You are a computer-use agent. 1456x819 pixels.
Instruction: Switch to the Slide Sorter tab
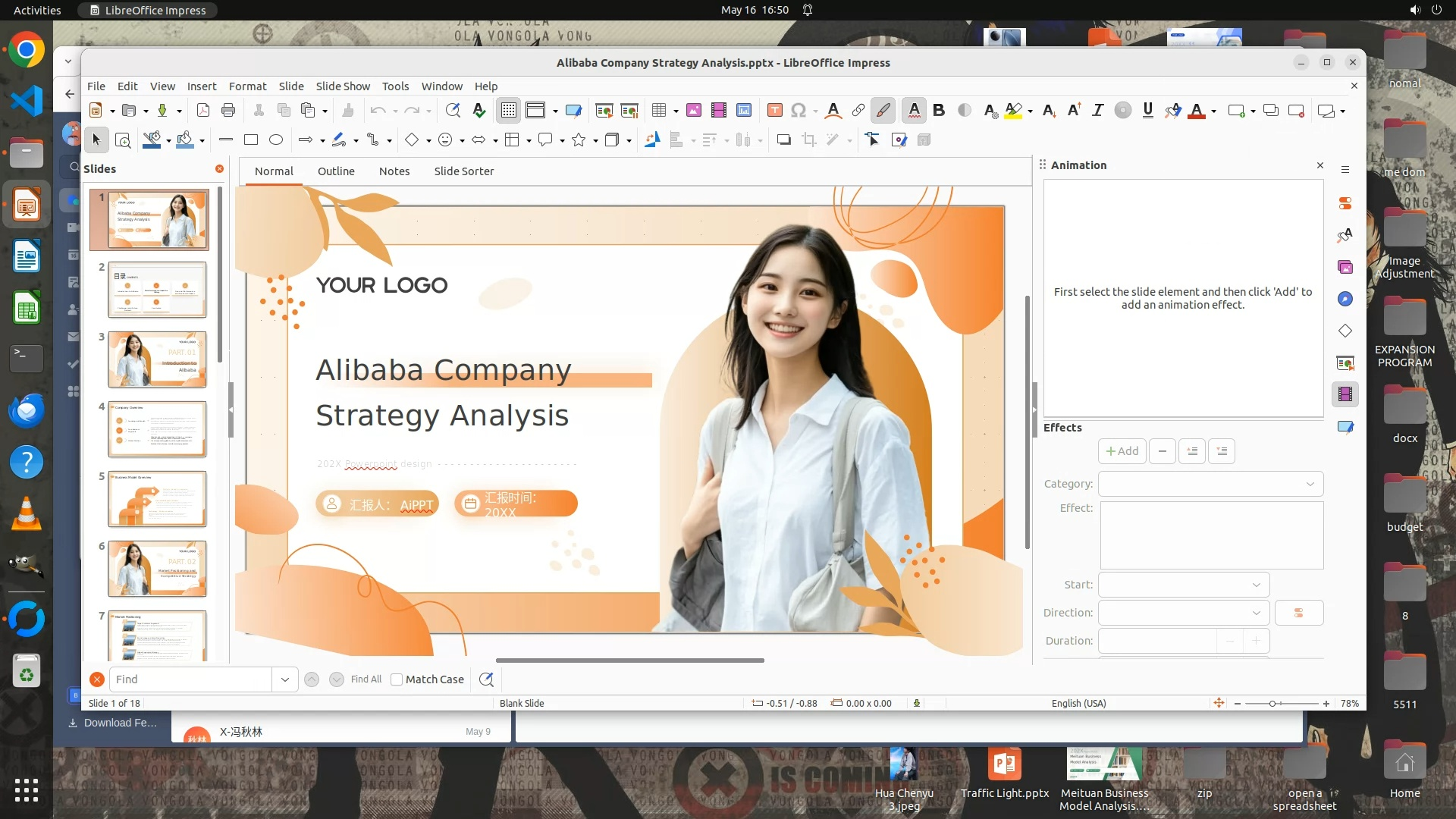click(x=463, y=171)
